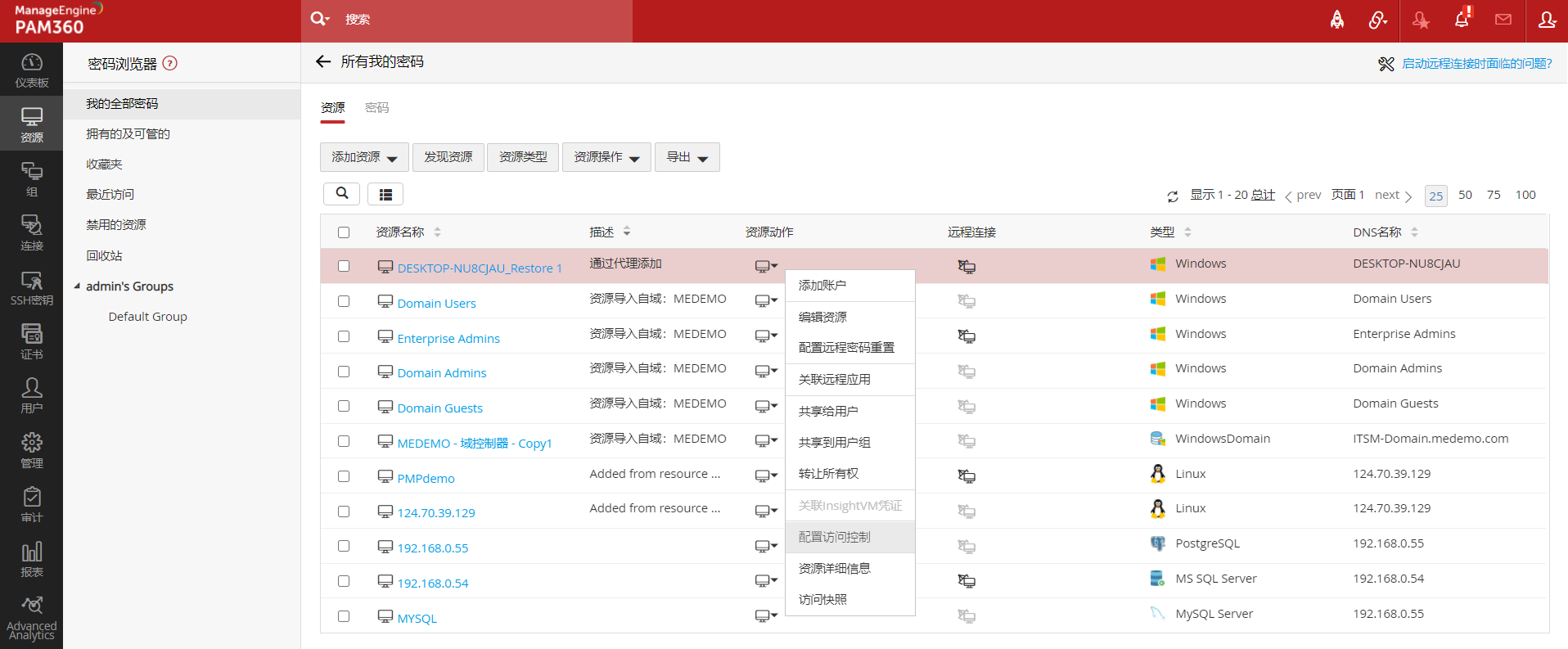Open the 仪表板 dashboard in sidebar
This screenshot has height=649, width=1568.
point(31,70)
